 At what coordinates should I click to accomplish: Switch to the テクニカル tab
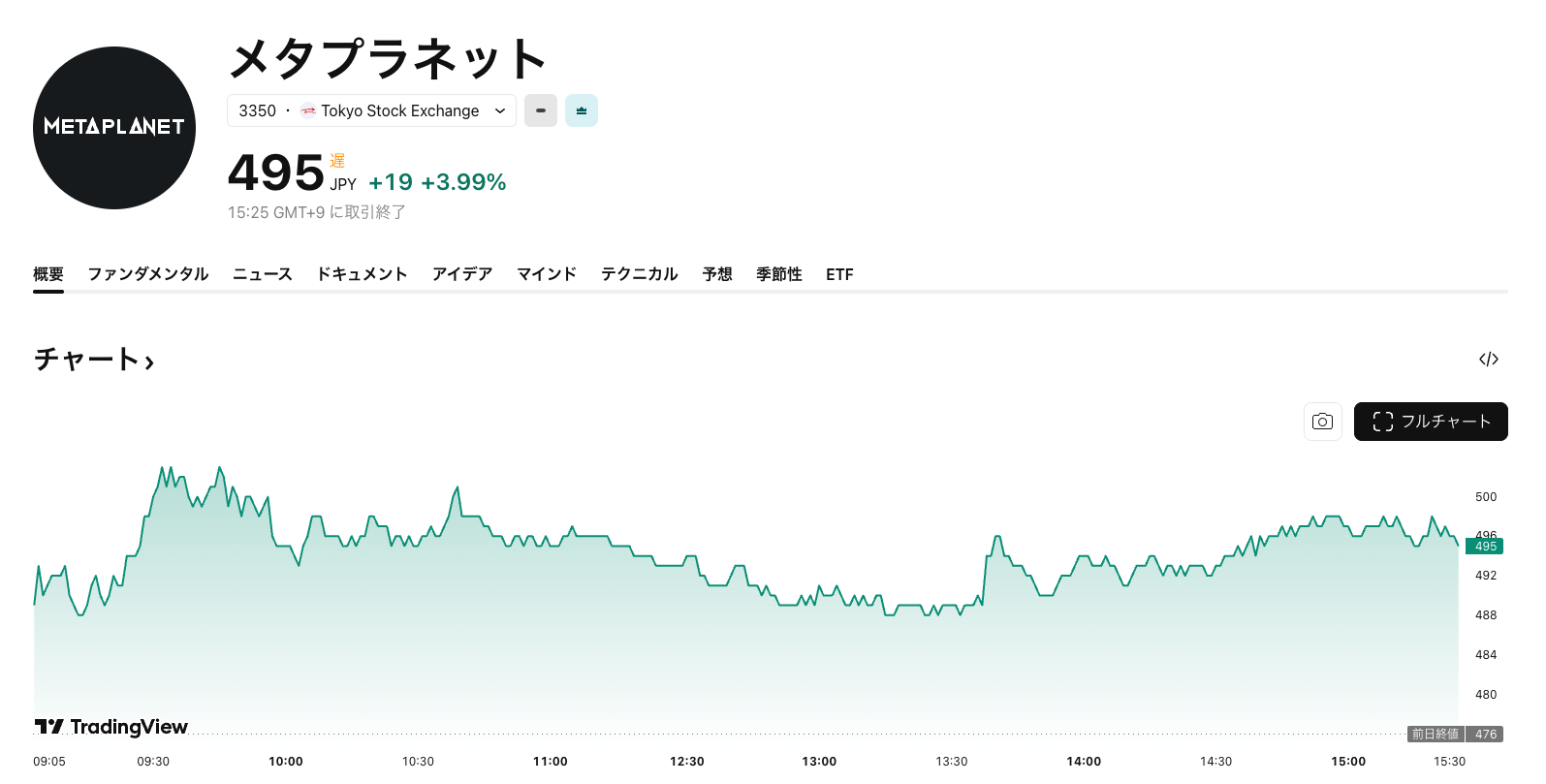(x=638, y=274)
